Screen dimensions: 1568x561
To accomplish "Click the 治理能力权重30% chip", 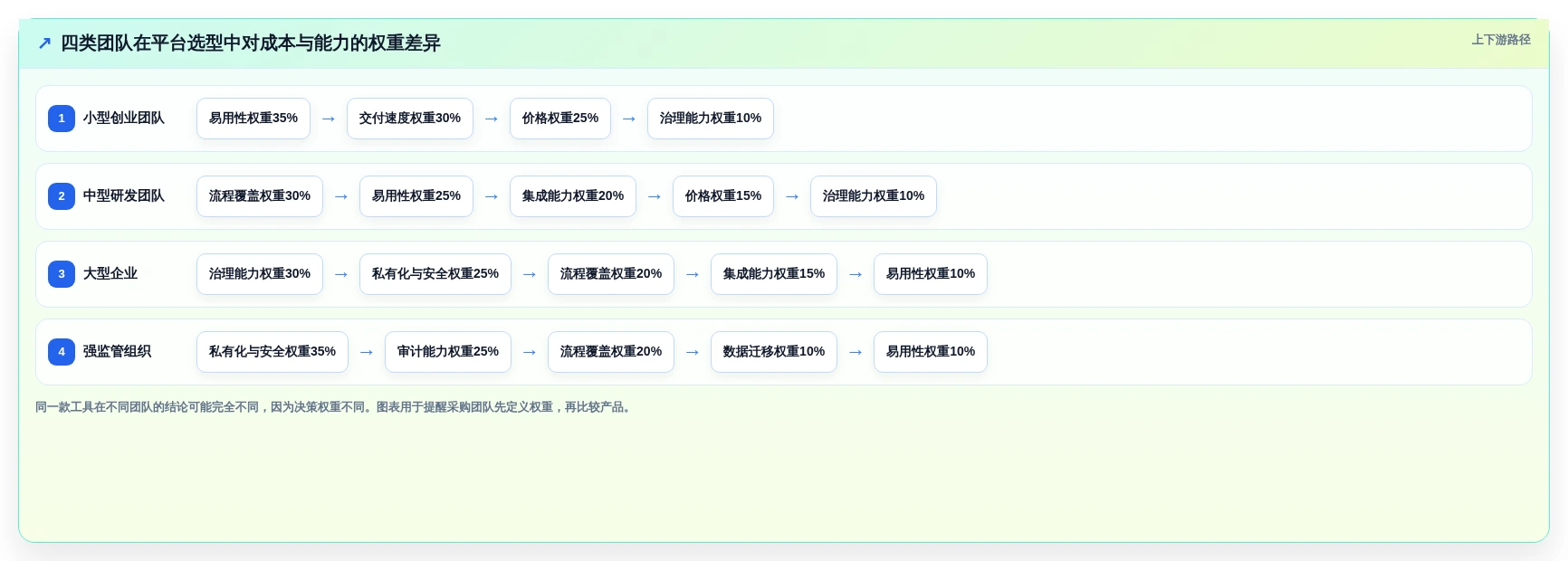I will pos(260,274).
